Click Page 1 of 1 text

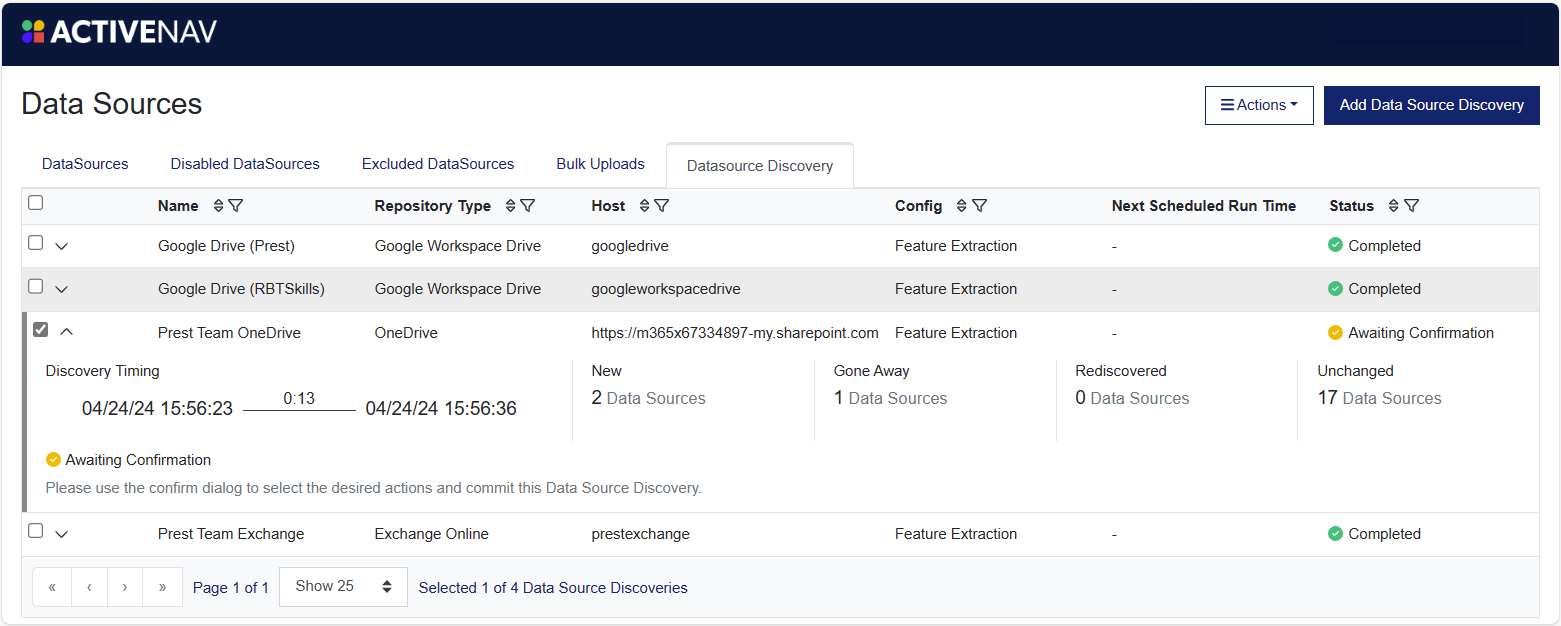click(x=231, y=588)
